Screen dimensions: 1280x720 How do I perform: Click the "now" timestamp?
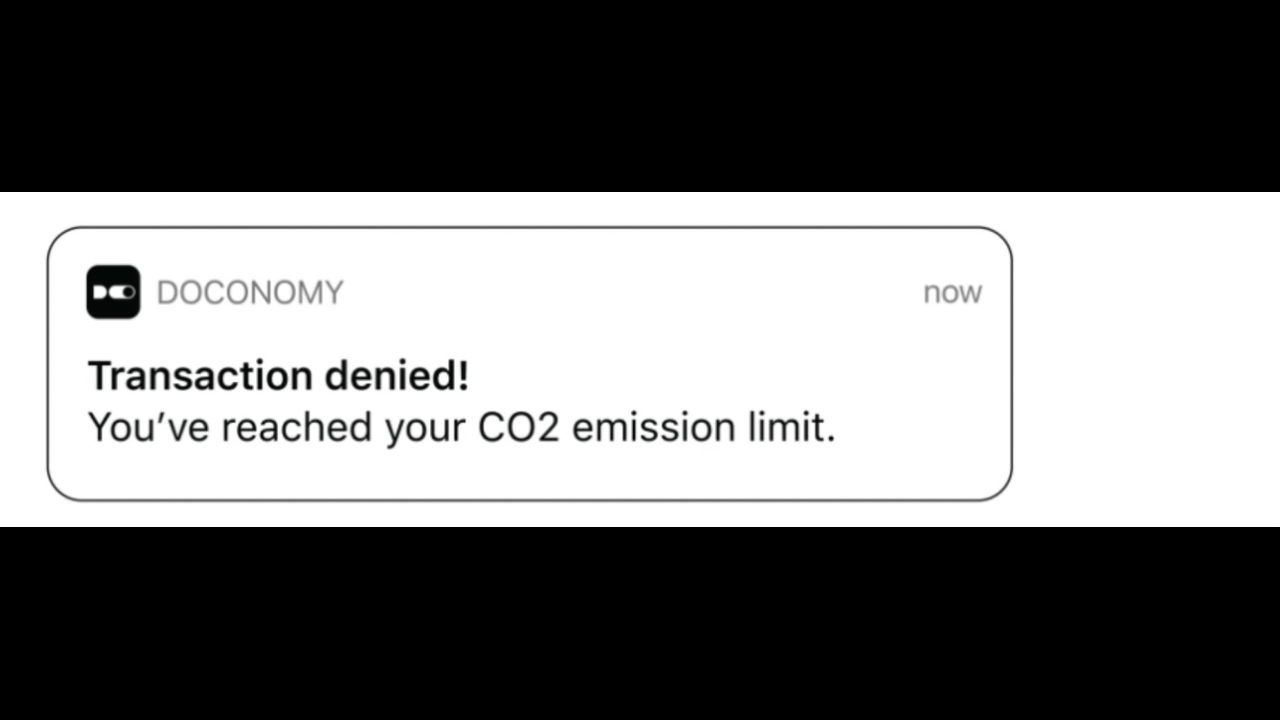pyautogui.click(x=952, y=293)
